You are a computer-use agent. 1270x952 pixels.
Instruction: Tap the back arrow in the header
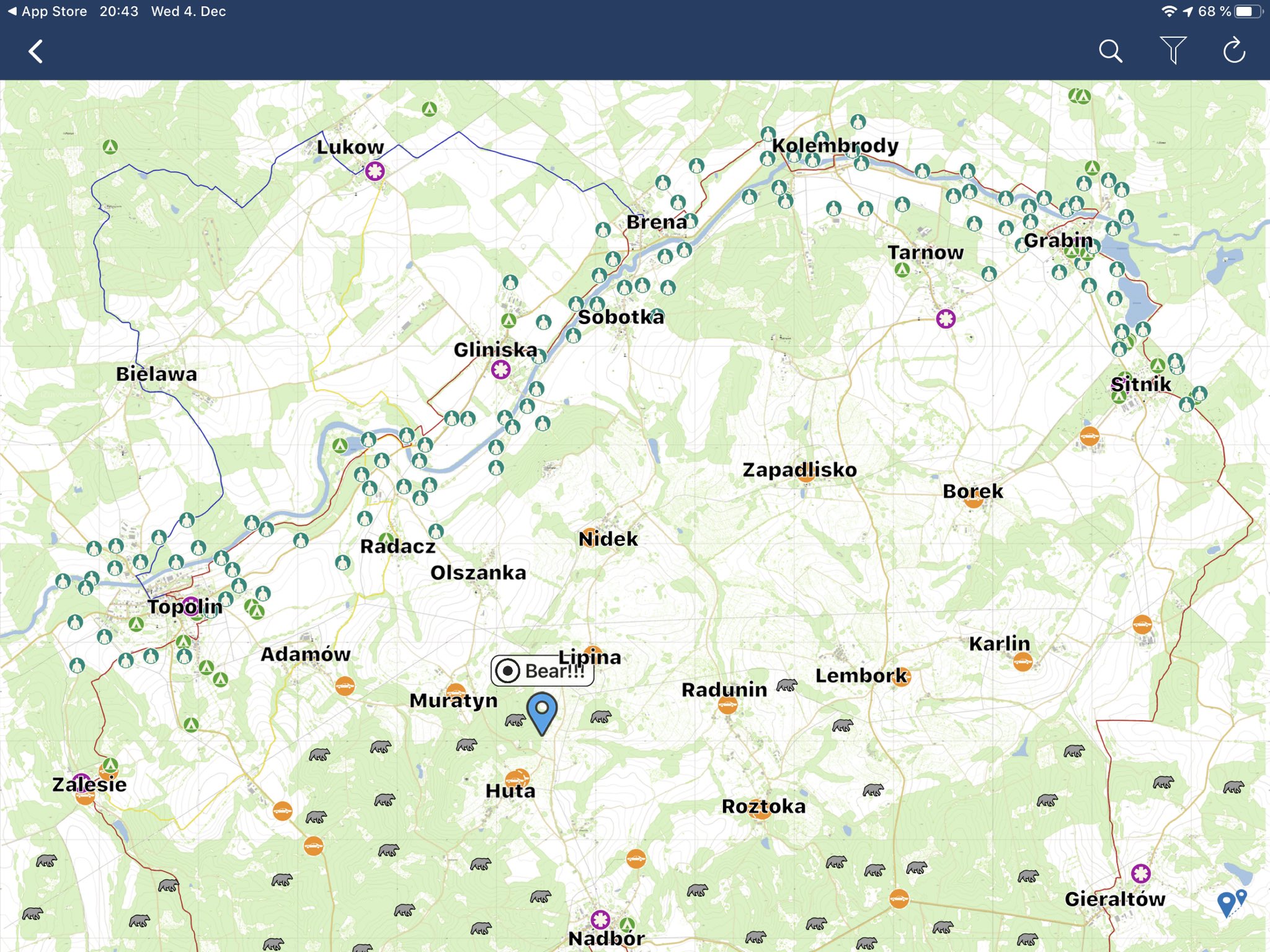36,51
